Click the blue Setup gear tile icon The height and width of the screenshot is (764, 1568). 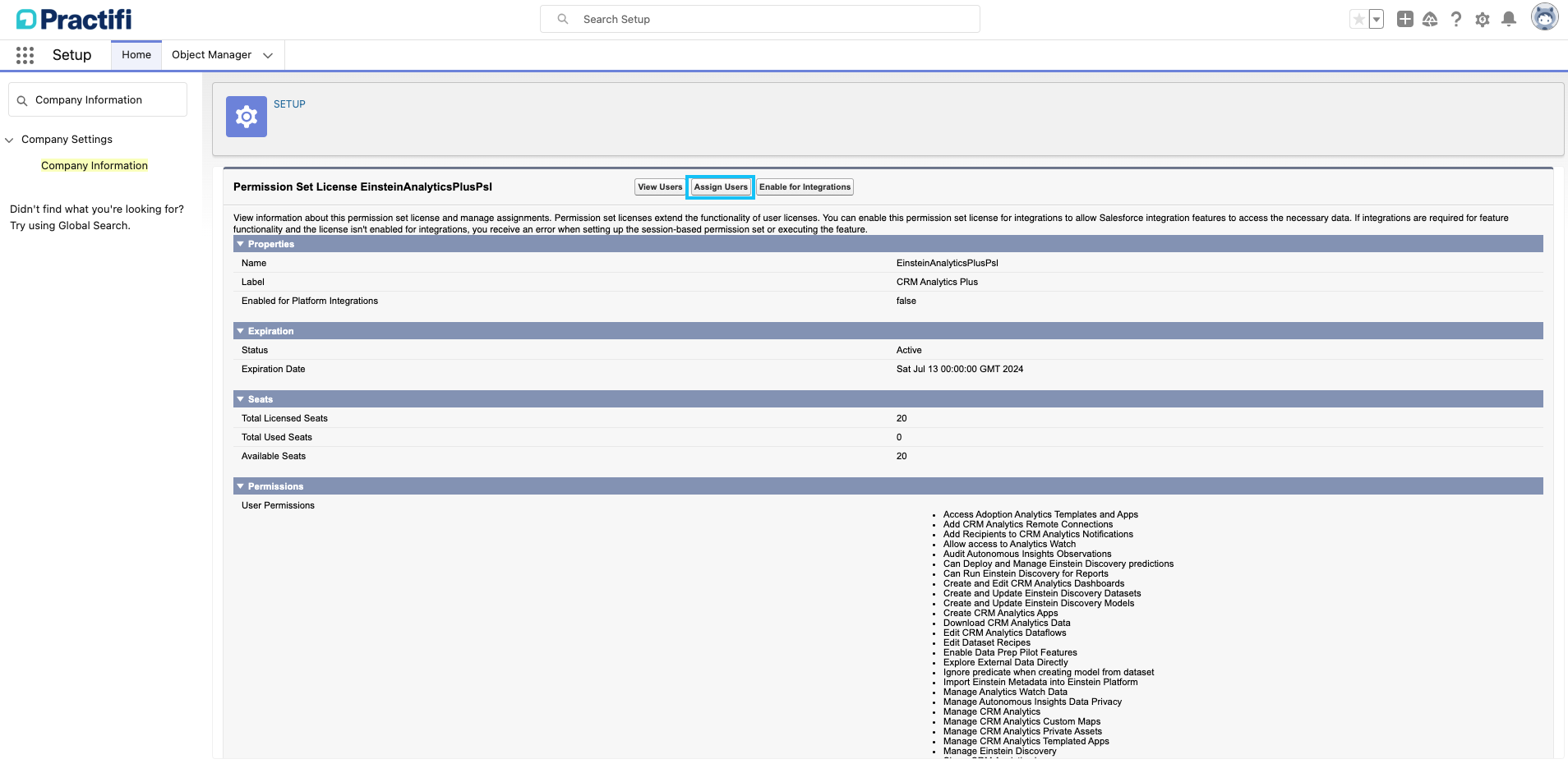point(247,117)
